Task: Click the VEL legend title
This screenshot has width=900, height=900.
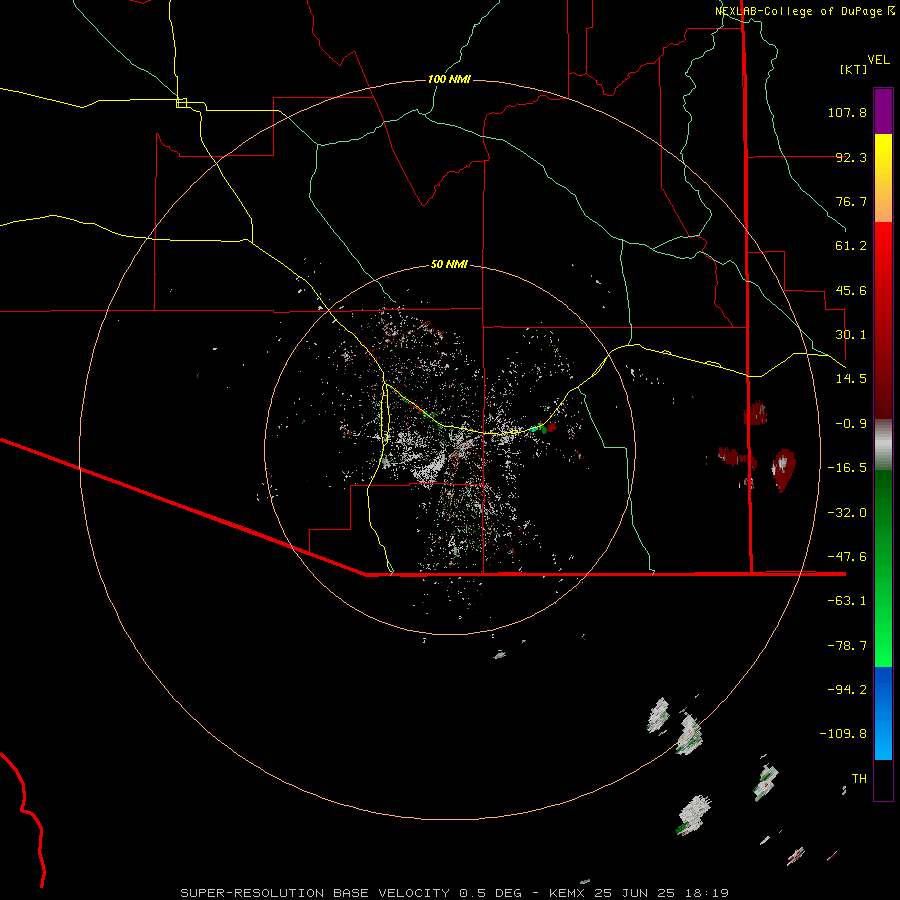Action: point(878,60)
